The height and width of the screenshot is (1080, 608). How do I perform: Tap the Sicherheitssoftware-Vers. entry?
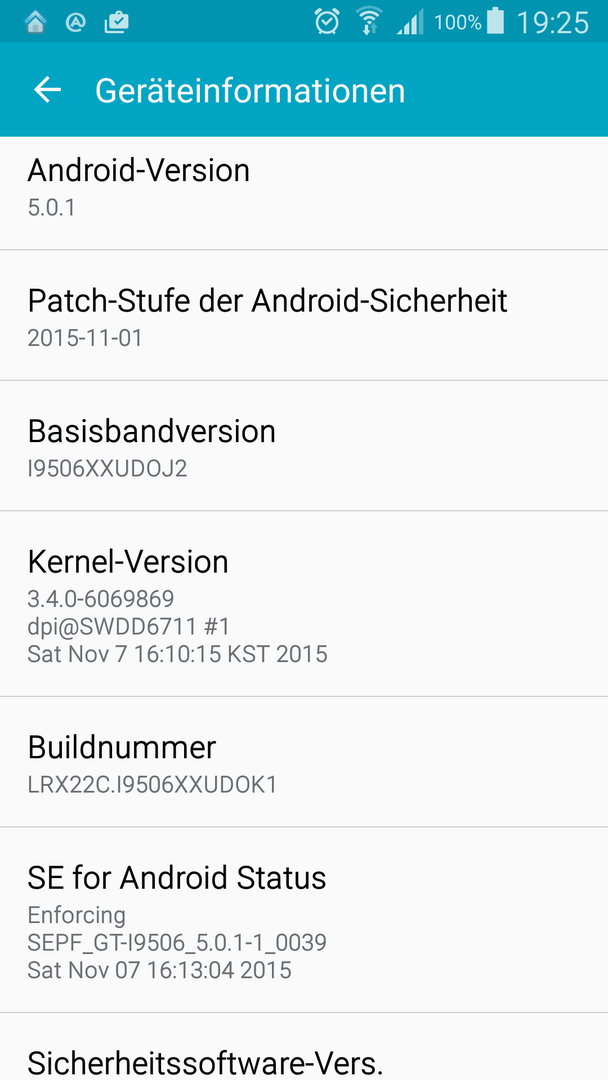click(304, 1047)
